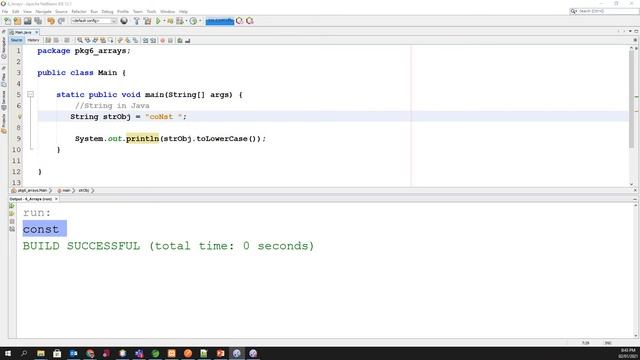The height and width of the screenshot is (360, 640).
Task: Open the default config combo box
Action: tap(94, 21)
